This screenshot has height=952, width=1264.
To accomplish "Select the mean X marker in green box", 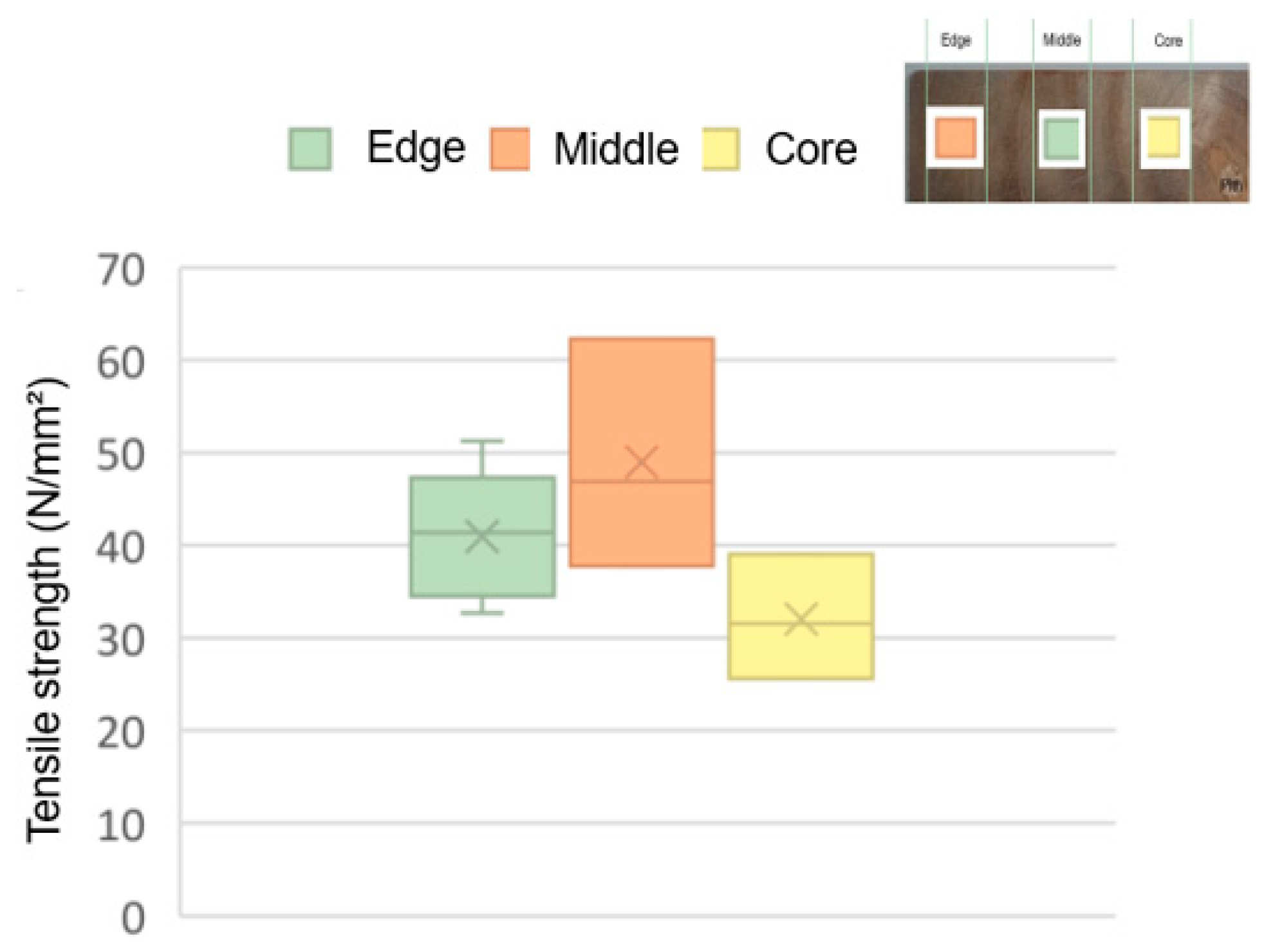I will pos(482,536).
